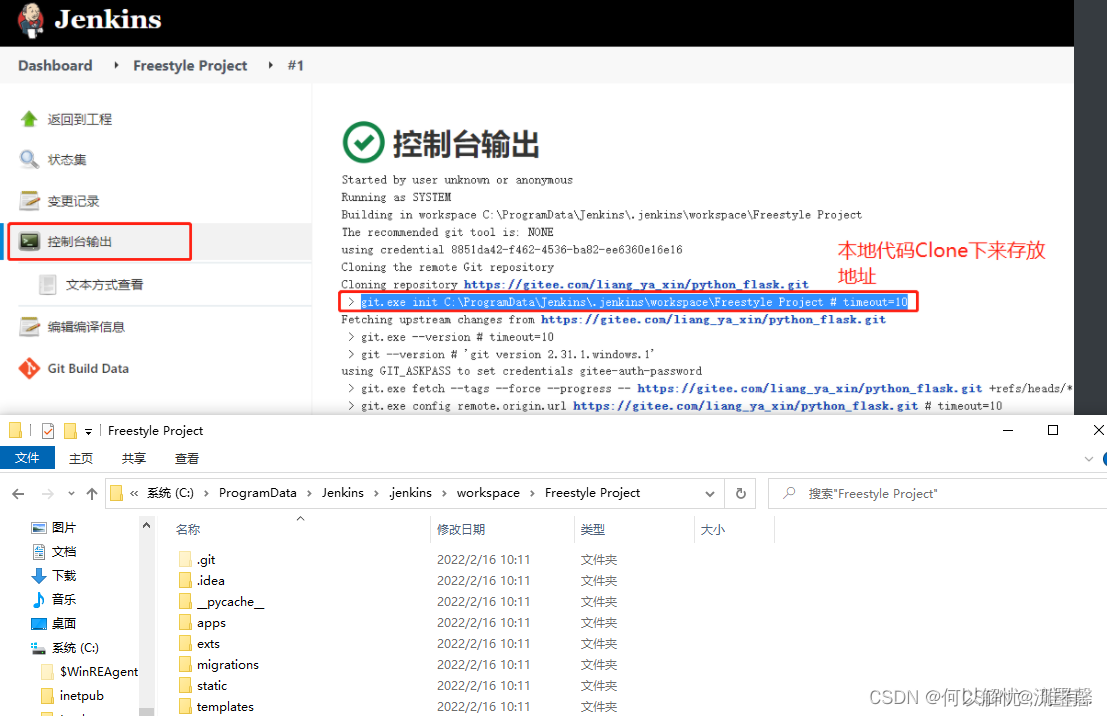Open the quick access toolbar customize dropdown
This screenshot has height=716, width=1107.
pyautogui.click(x=88, y=431)
